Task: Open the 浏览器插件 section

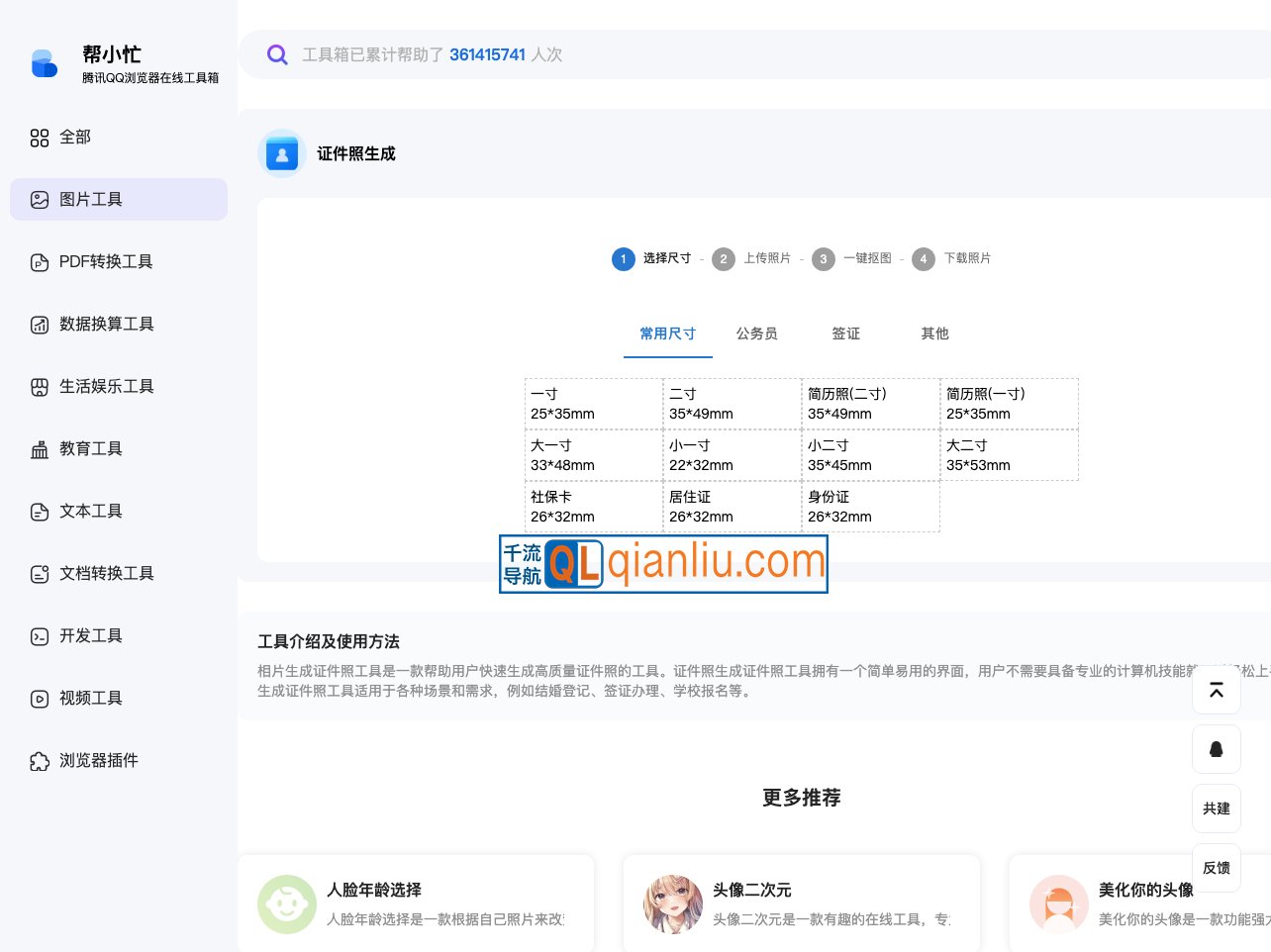Action: point(99,760)
